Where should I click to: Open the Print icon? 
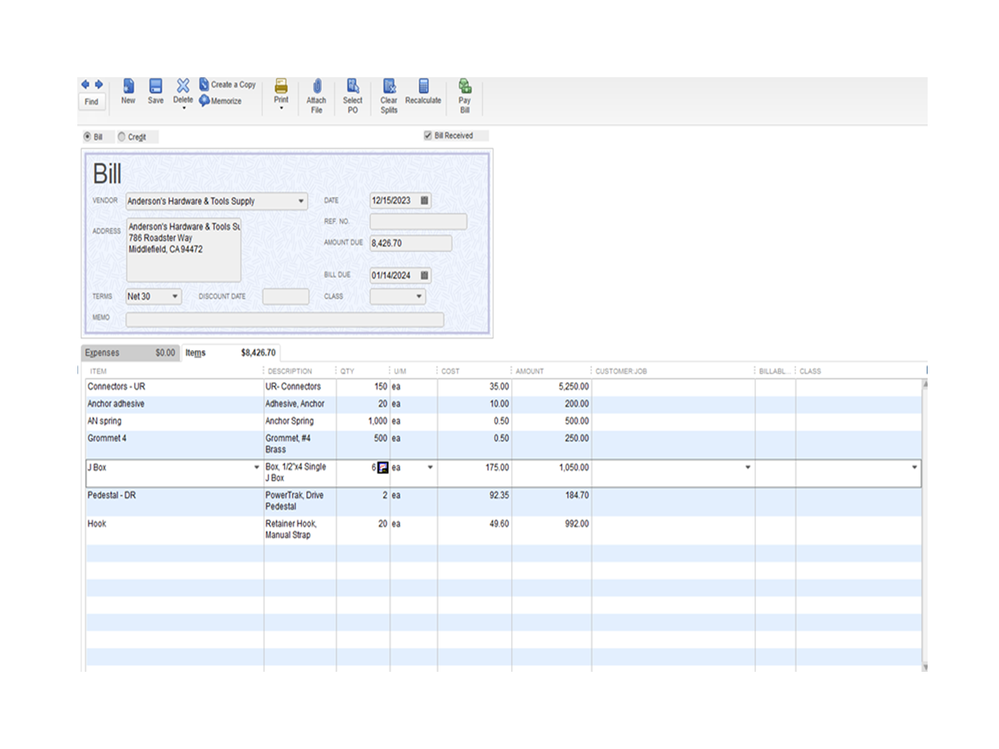(281, 87)
